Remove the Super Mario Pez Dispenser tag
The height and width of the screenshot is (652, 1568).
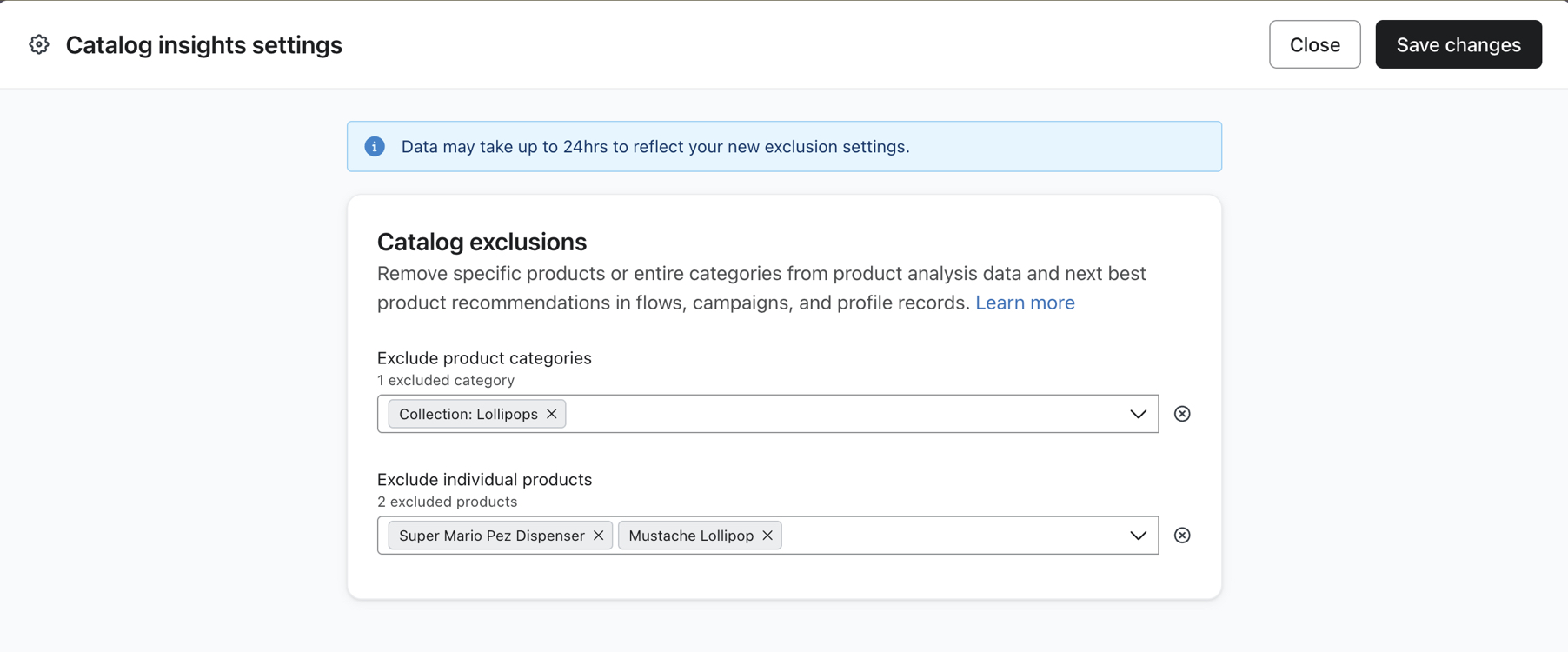[598, 536]
